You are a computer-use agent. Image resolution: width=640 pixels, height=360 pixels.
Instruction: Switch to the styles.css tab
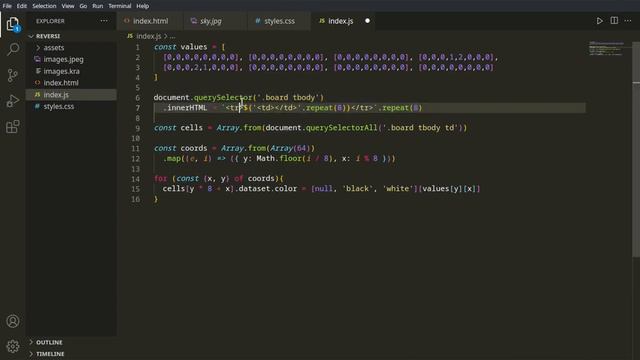(279, 21)
